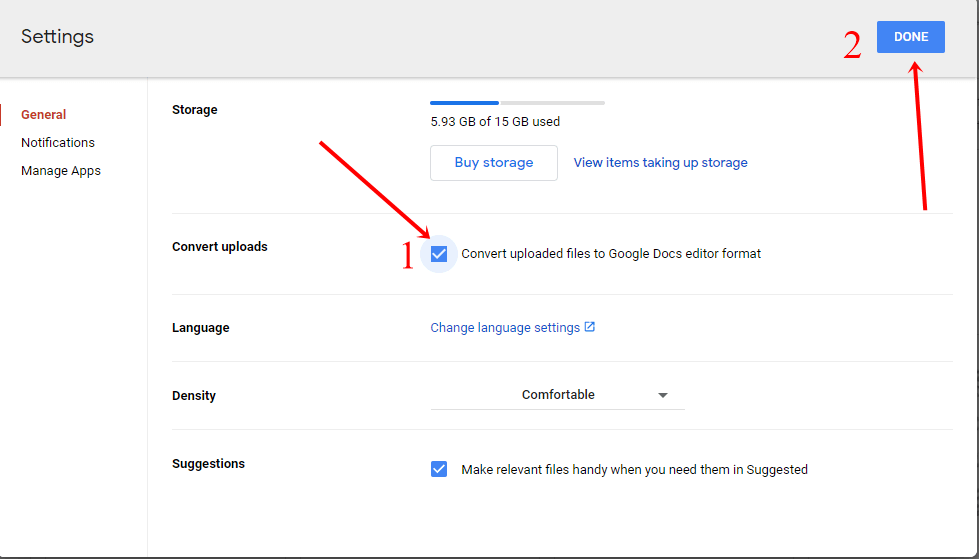Open the Change language settings link
Screen dimensions: 979x559
(505, 328)
